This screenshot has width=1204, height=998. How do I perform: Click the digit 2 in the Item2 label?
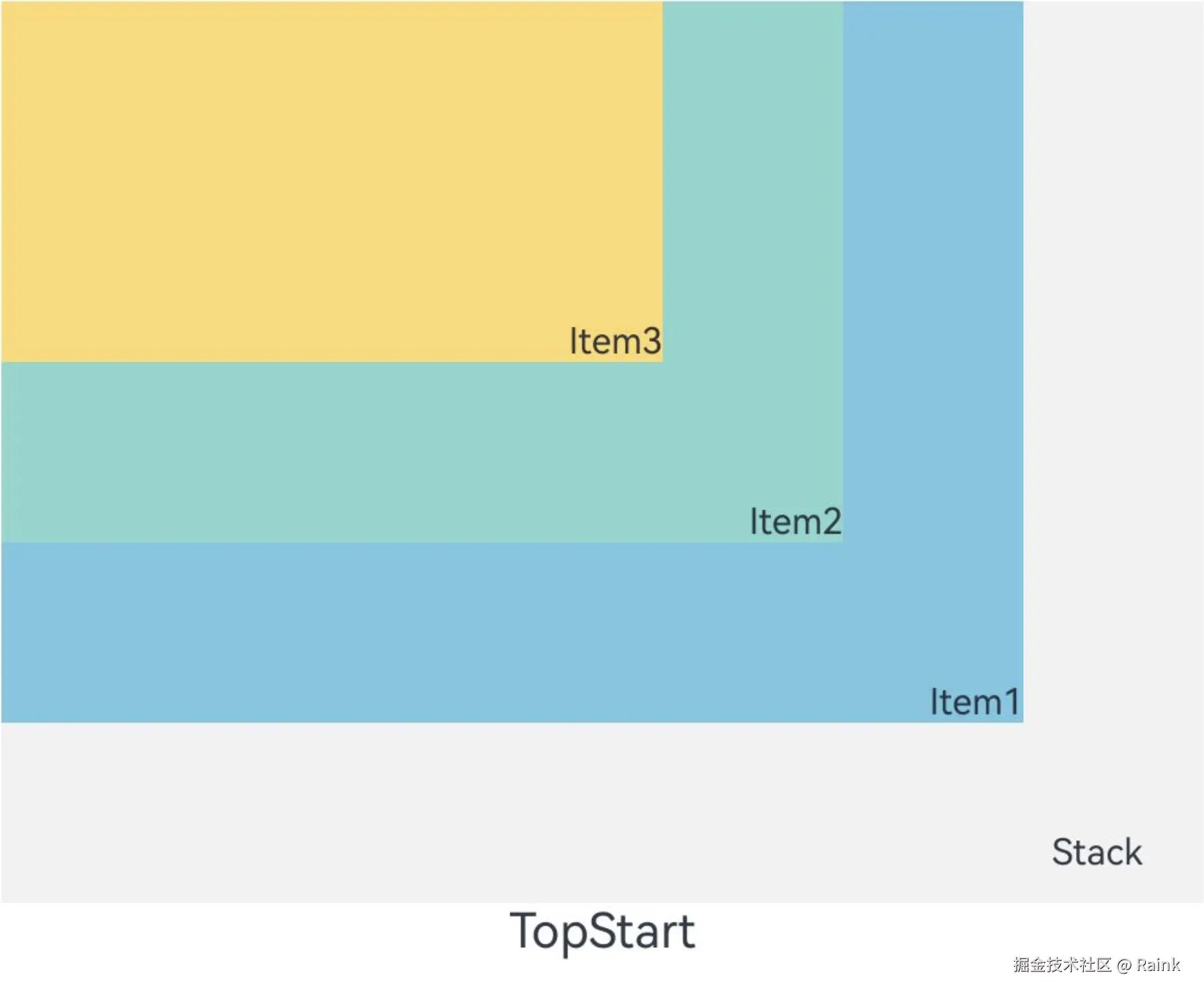tap(831, 521)
